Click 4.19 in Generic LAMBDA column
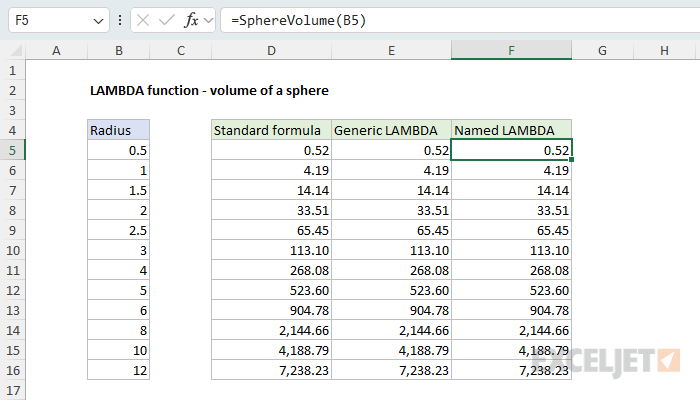Viewport: 700px width, 400px height. [392, 171]
